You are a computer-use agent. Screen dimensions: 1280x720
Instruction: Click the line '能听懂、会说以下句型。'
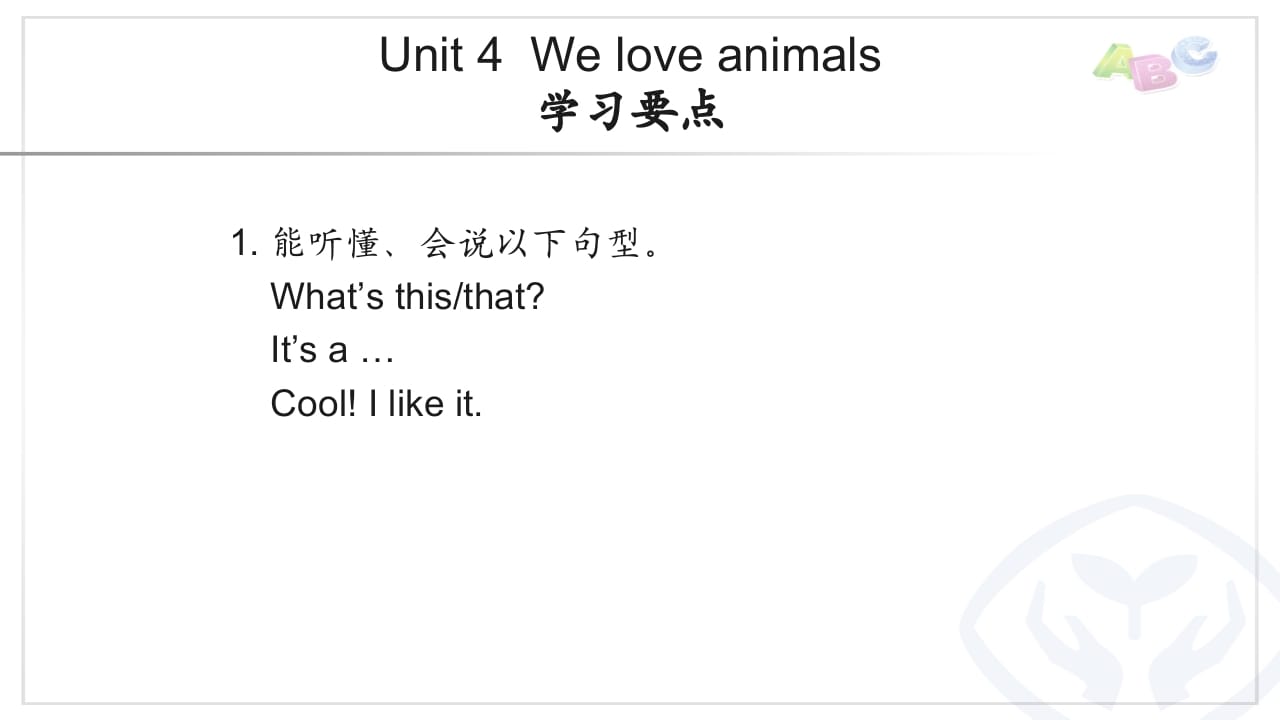(x=466, y=243)
